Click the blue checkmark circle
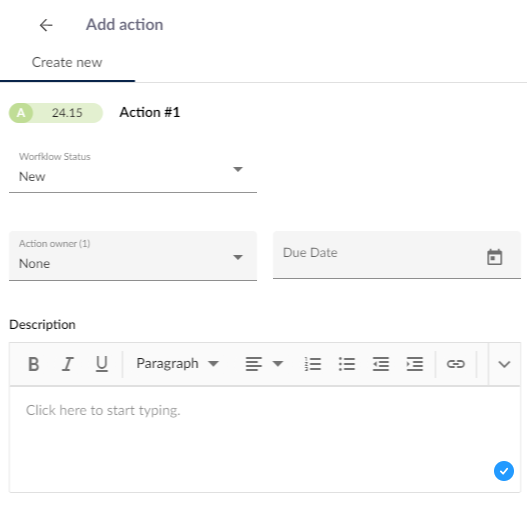Screen dimensions: 527x506 pyautogui.click(x=504, y=471)
